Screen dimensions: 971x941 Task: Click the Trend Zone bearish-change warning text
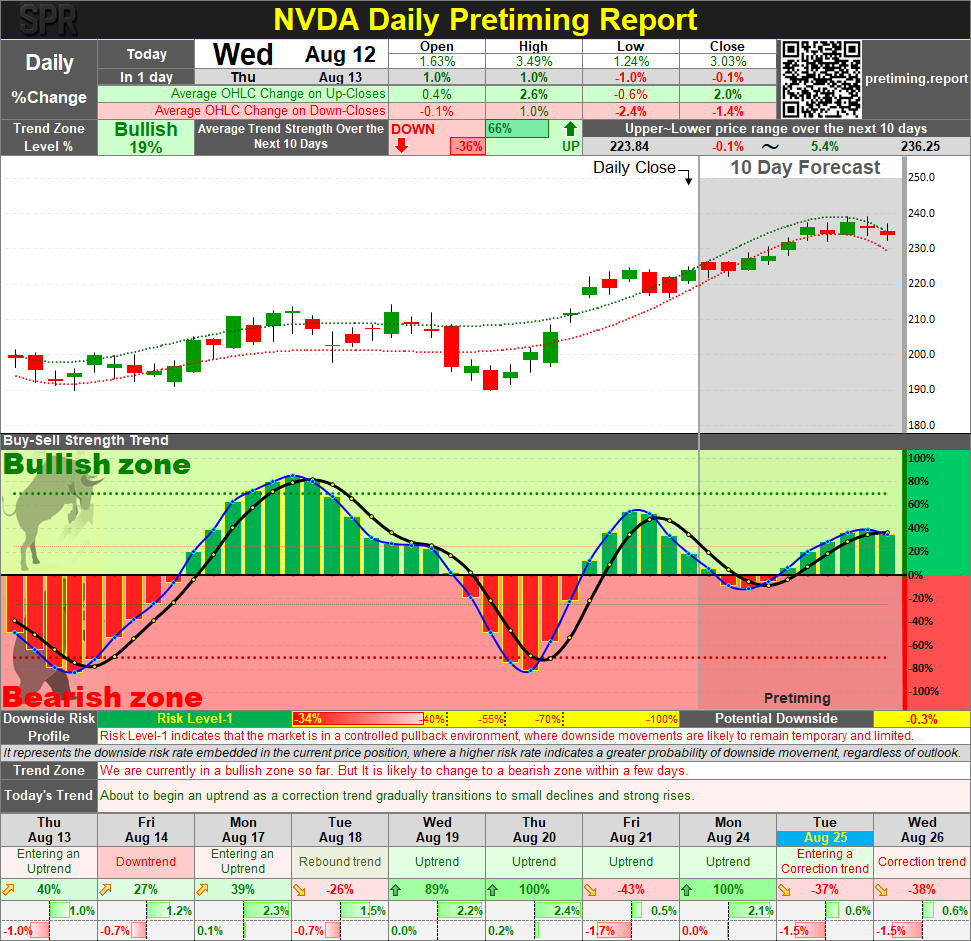point(393,771)
